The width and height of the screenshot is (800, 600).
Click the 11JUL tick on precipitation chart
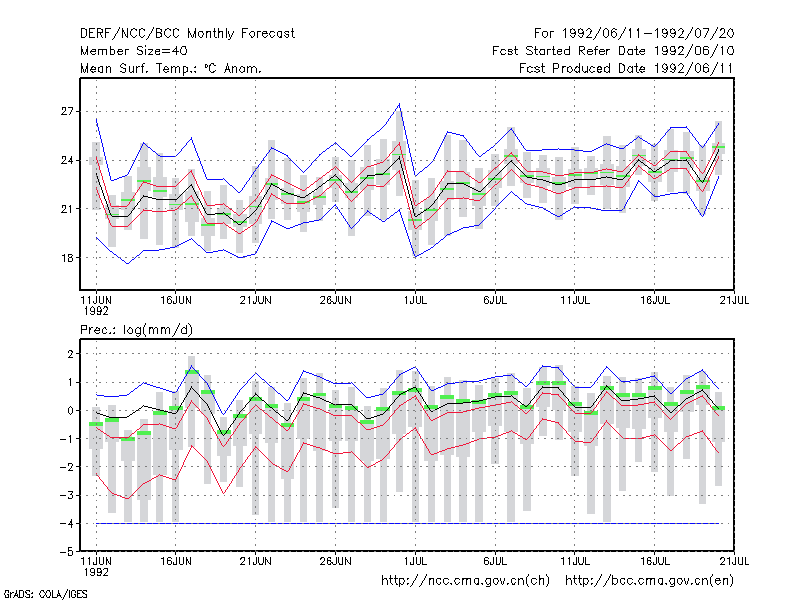(x=574, y=561)
